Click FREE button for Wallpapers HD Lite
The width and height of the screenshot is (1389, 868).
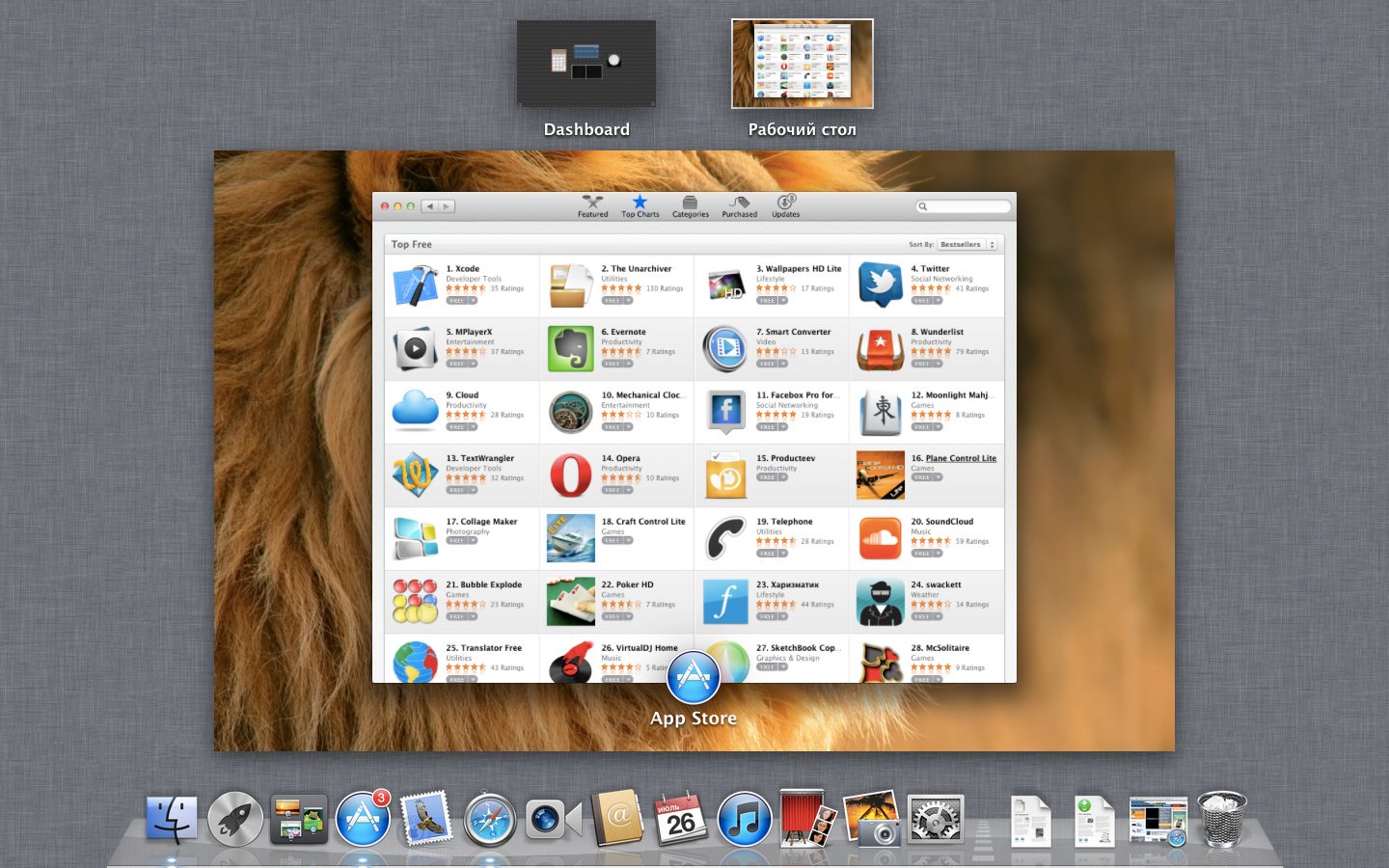[x=767, y=301]
